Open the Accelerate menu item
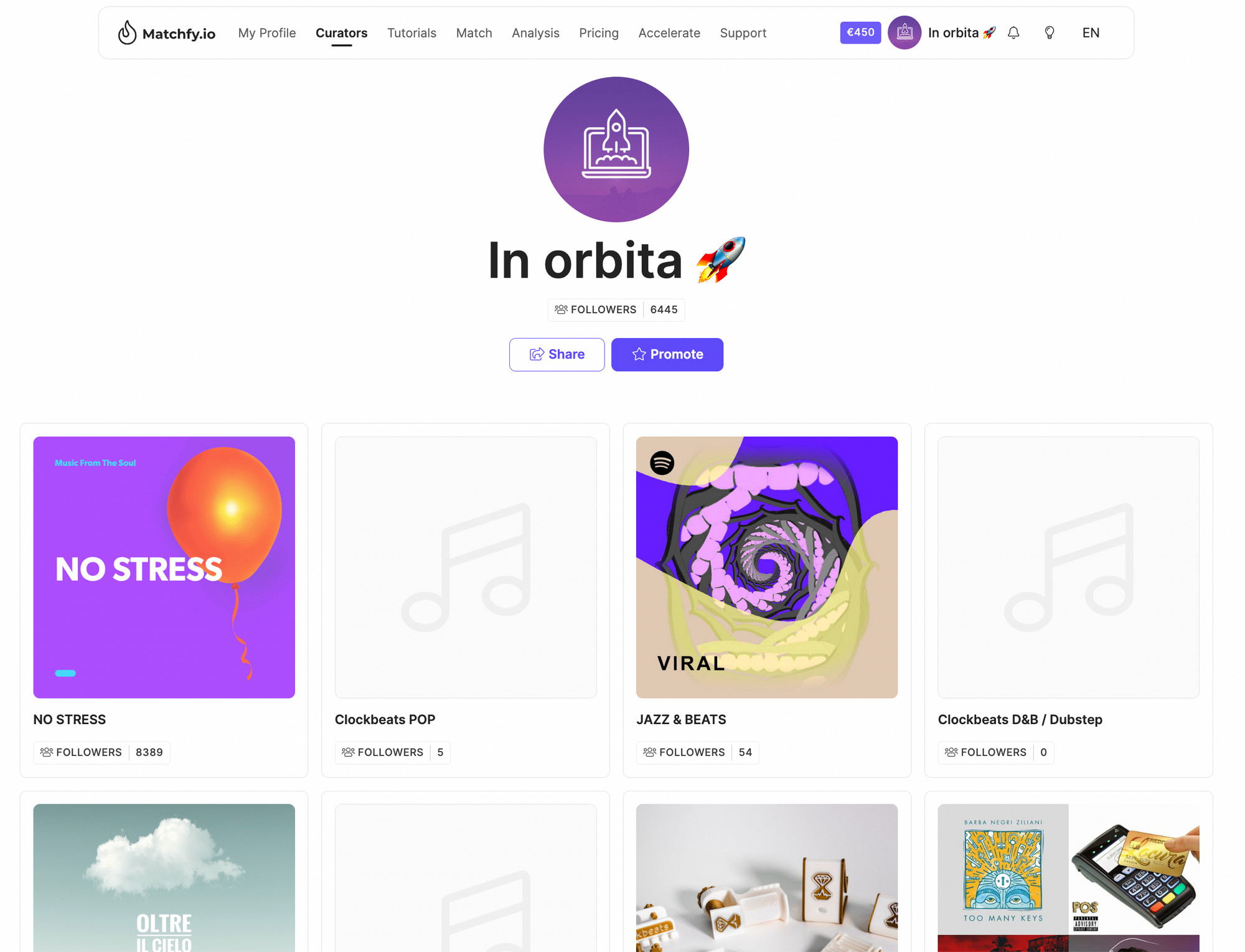 point(669,33)
